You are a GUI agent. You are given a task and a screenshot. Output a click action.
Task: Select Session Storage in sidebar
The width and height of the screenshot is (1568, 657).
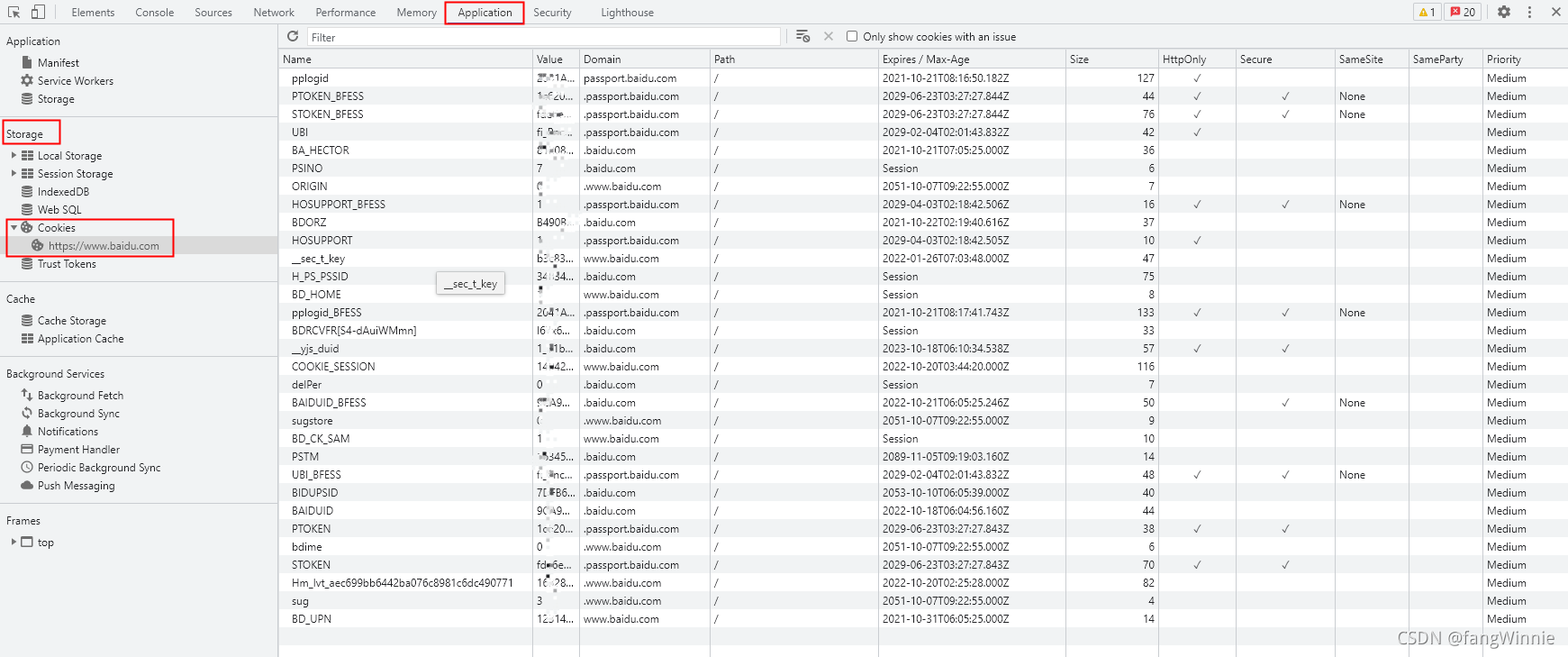(75, 174)
